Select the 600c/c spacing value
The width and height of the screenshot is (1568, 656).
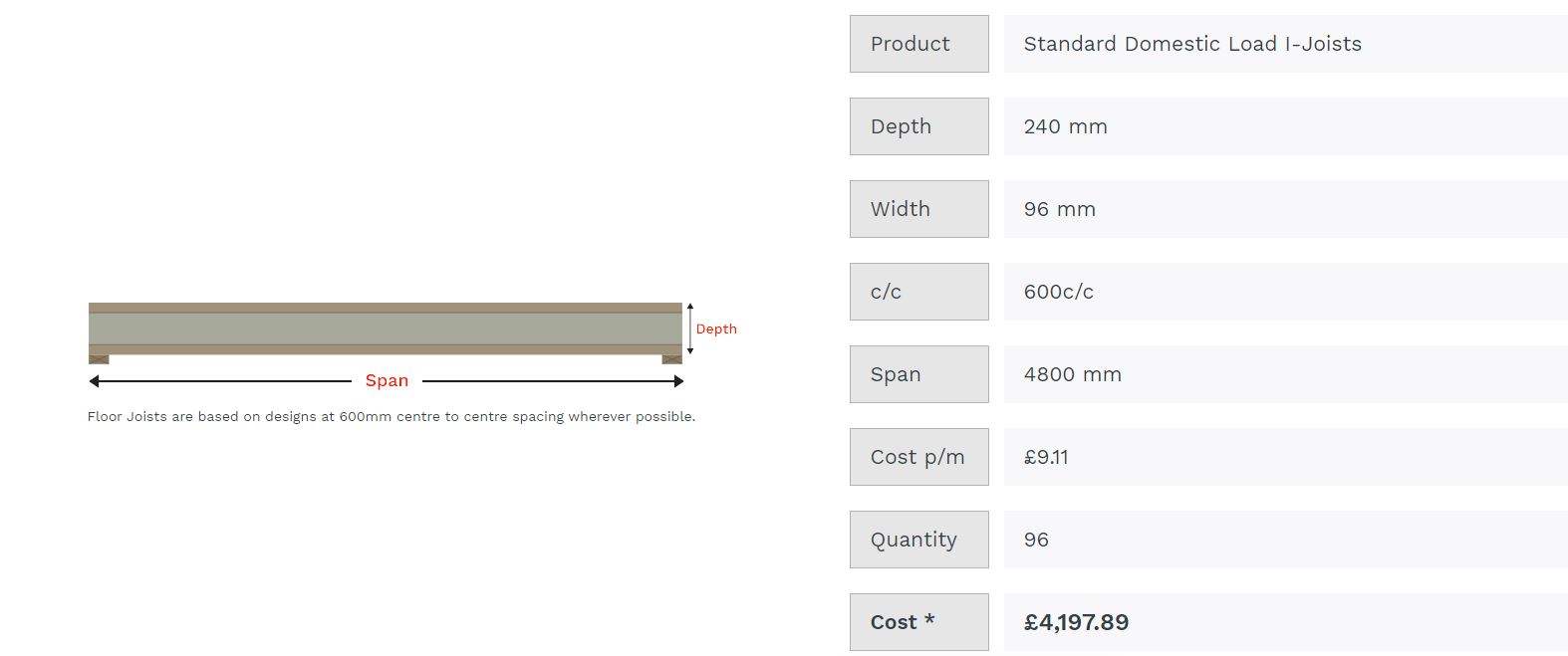point(1059,292)
